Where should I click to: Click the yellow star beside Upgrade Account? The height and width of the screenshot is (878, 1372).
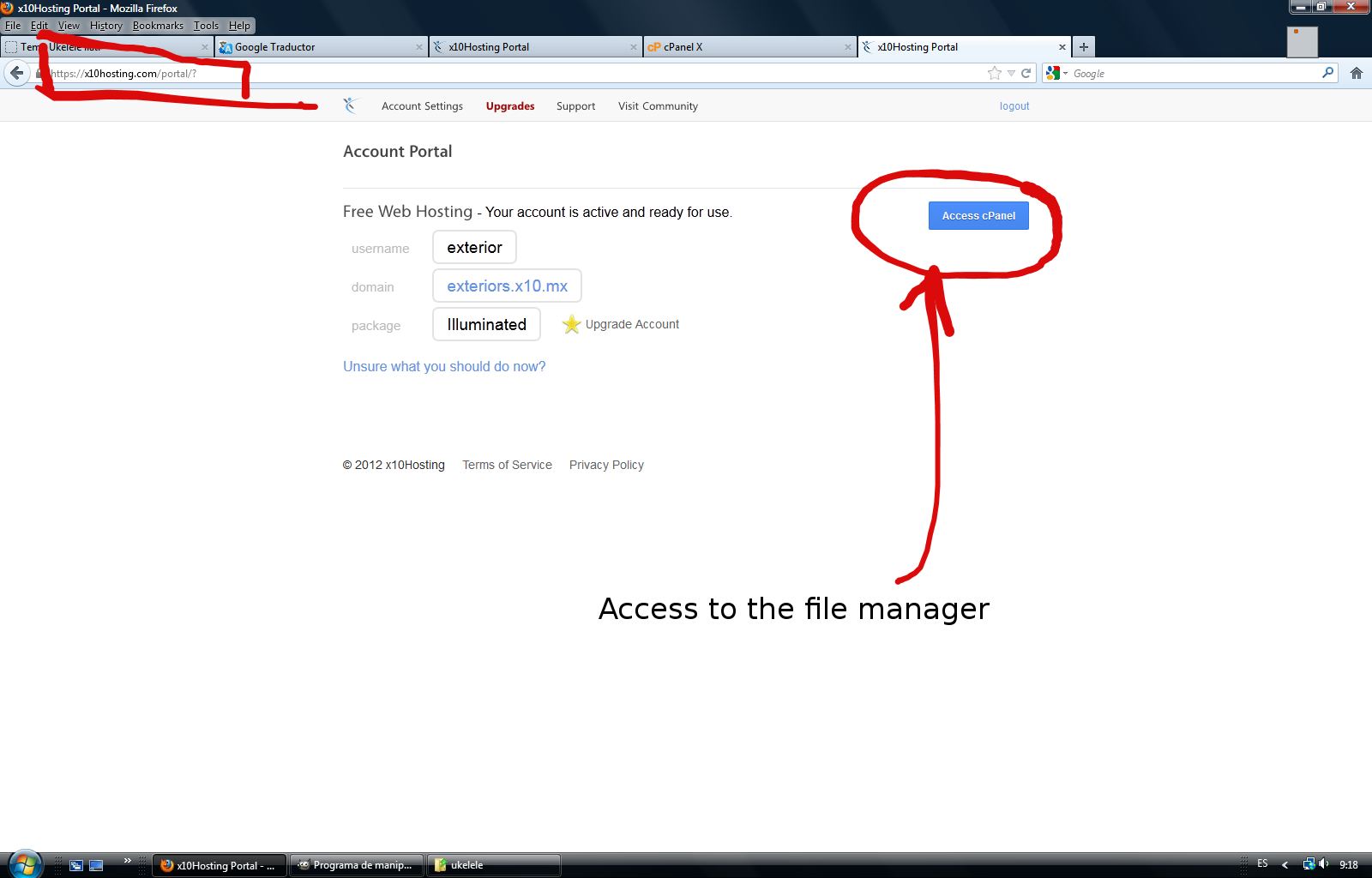(571, 324)
